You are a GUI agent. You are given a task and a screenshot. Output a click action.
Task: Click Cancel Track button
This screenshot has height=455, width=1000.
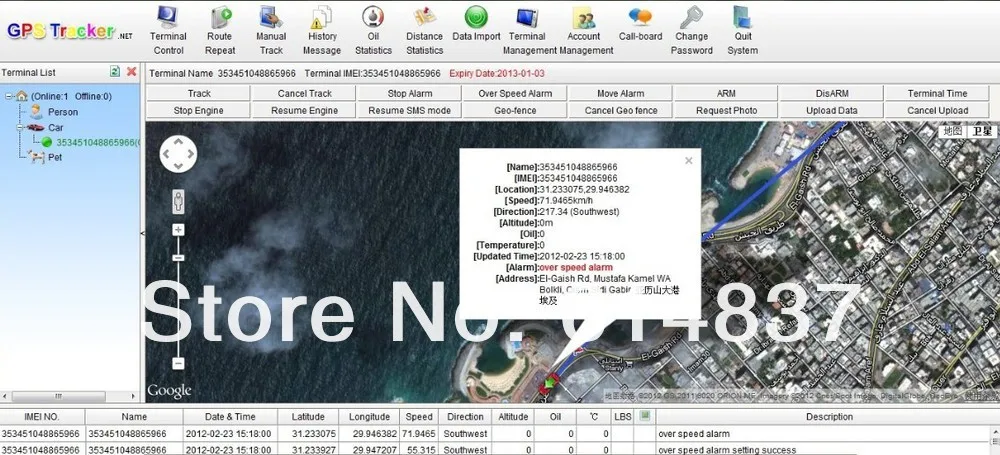(x=304, y=93)
